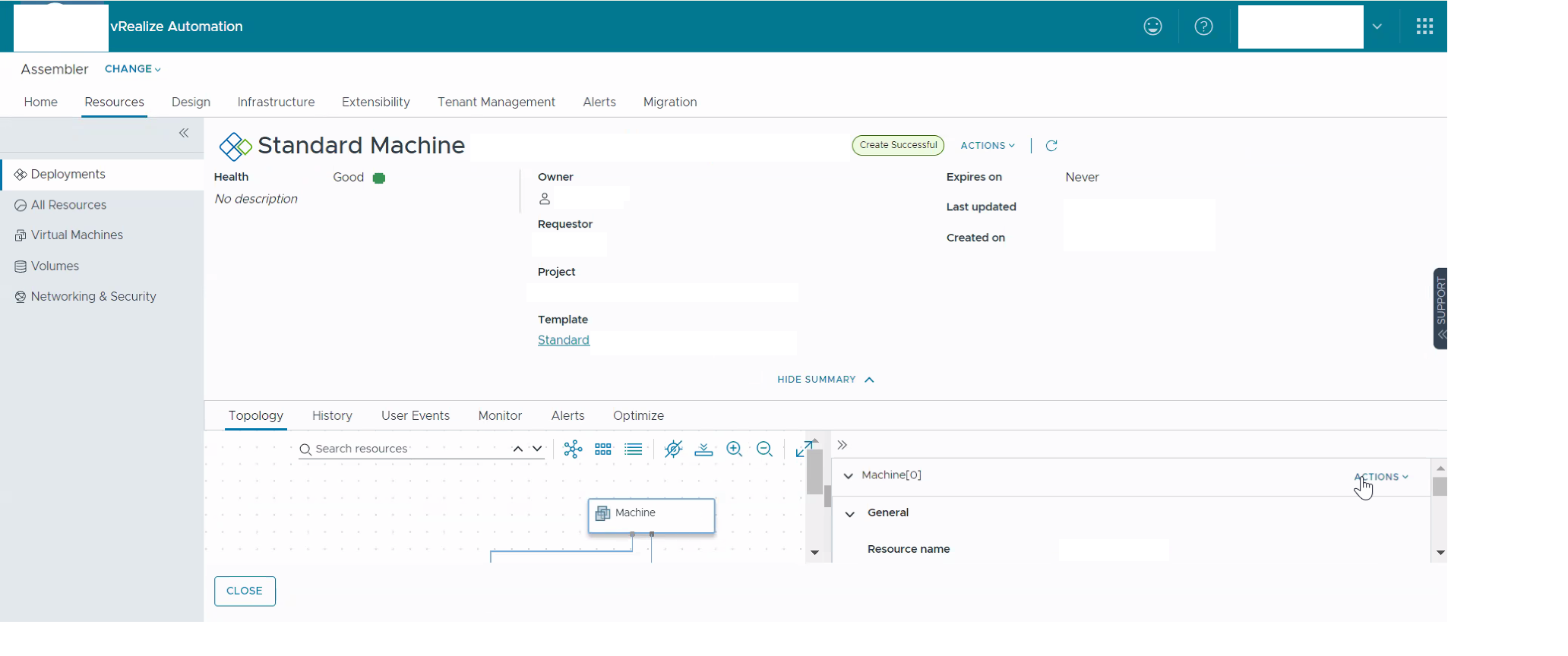Open deployment ACTIONS dropdown near Create Successful
This screenshot has height=656, width=1568.
987,146
